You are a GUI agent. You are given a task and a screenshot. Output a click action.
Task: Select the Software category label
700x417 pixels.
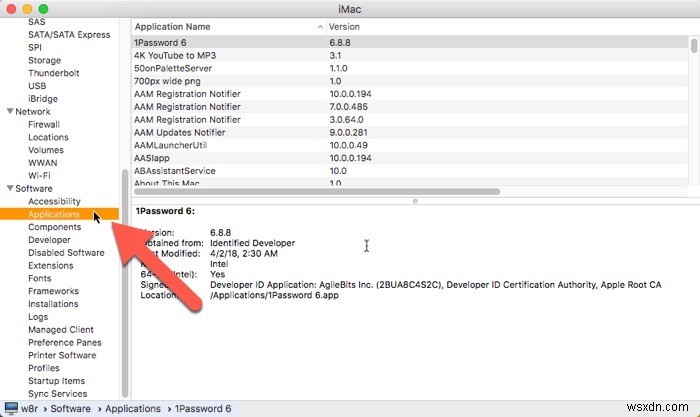coord(33,188)
